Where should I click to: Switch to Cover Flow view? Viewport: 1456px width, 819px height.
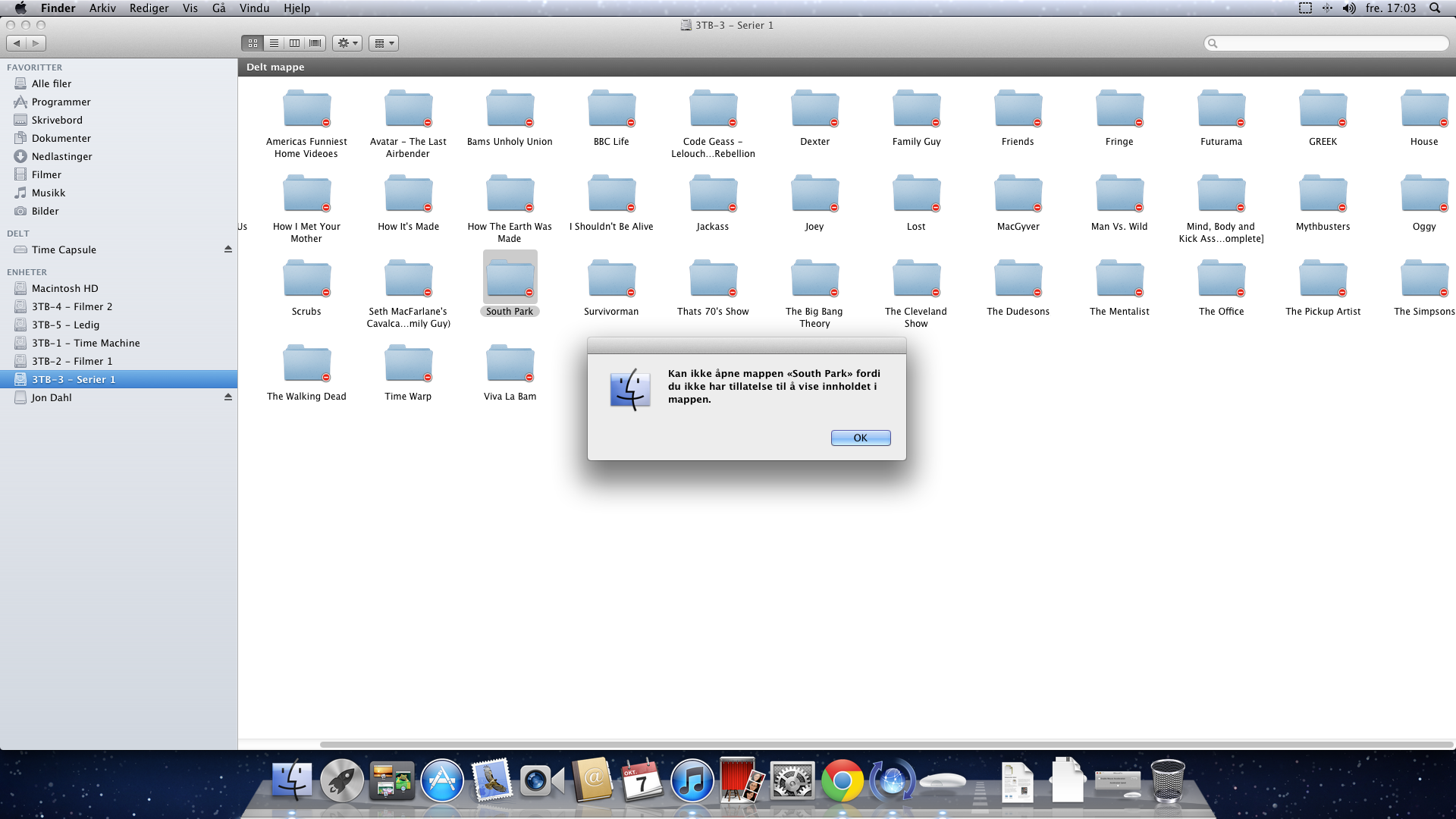(x=315, y=43)
